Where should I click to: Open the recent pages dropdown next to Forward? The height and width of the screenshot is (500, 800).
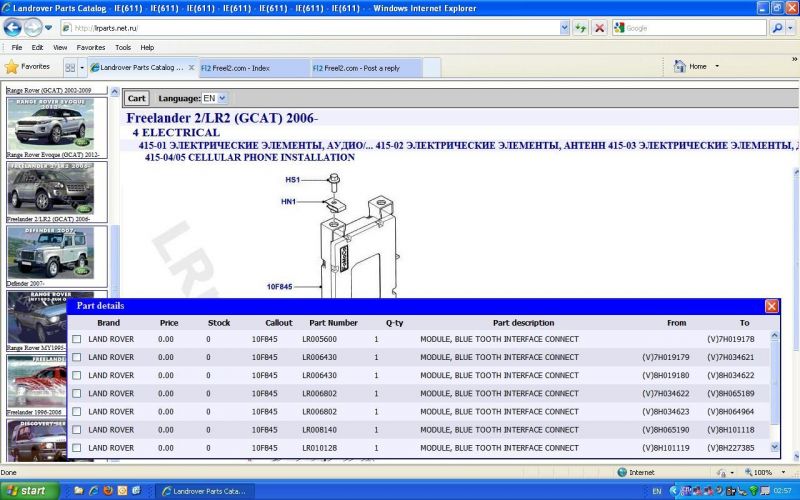(48, 28)
